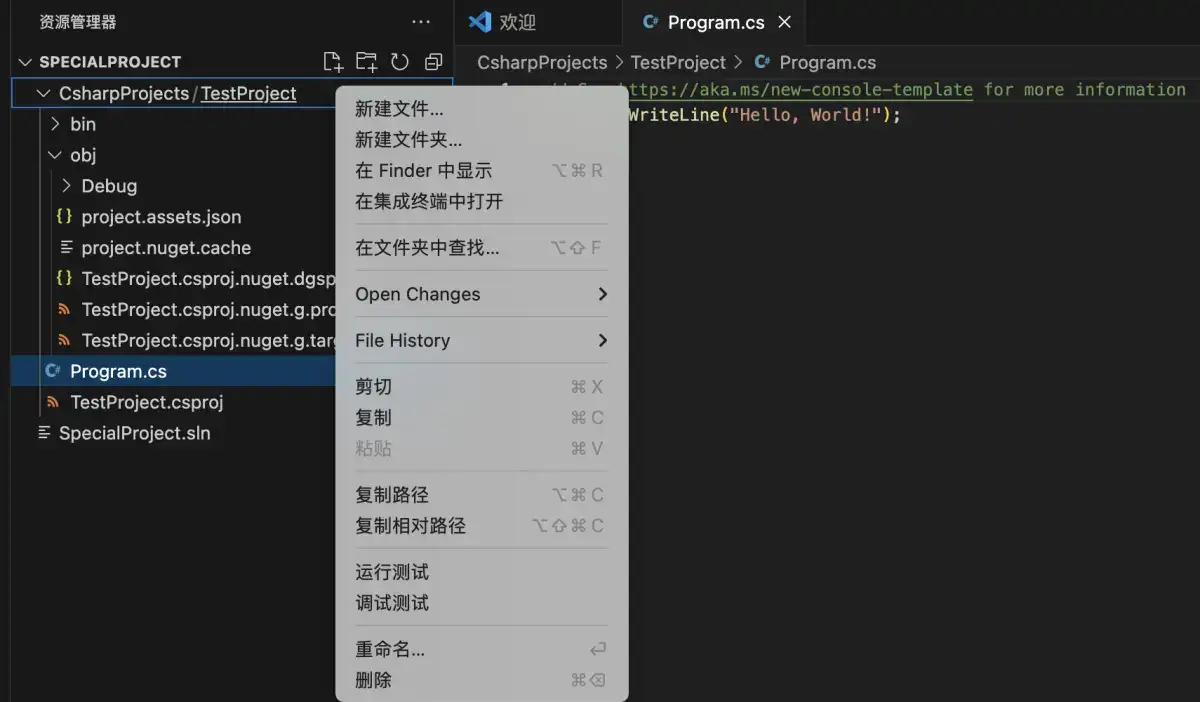Open the explorer's three-dot more actions menu
This screenshot has height=702, width=1200.
click(421, 22)
